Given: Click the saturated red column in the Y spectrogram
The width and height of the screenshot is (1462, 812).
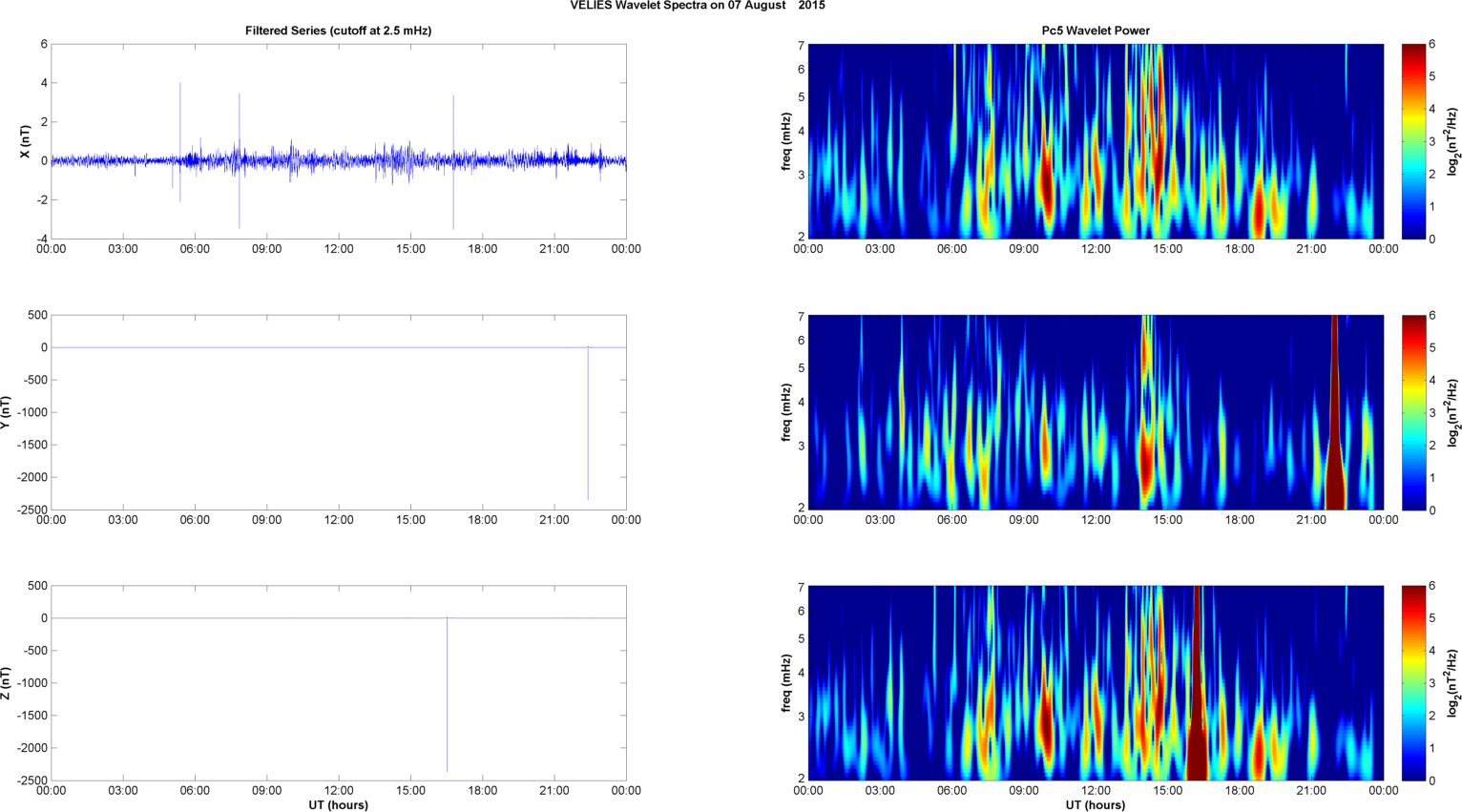Looking at the screenshot, I should tap(1334, 412).
